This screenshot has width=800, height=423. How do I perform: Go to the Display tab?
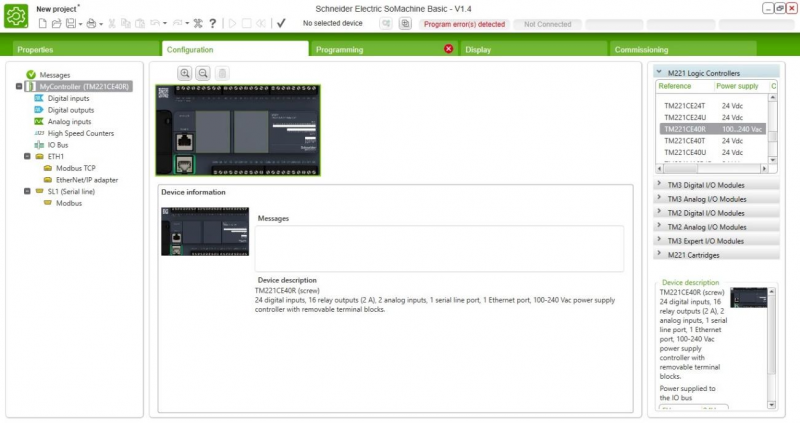tap(534, 49)
